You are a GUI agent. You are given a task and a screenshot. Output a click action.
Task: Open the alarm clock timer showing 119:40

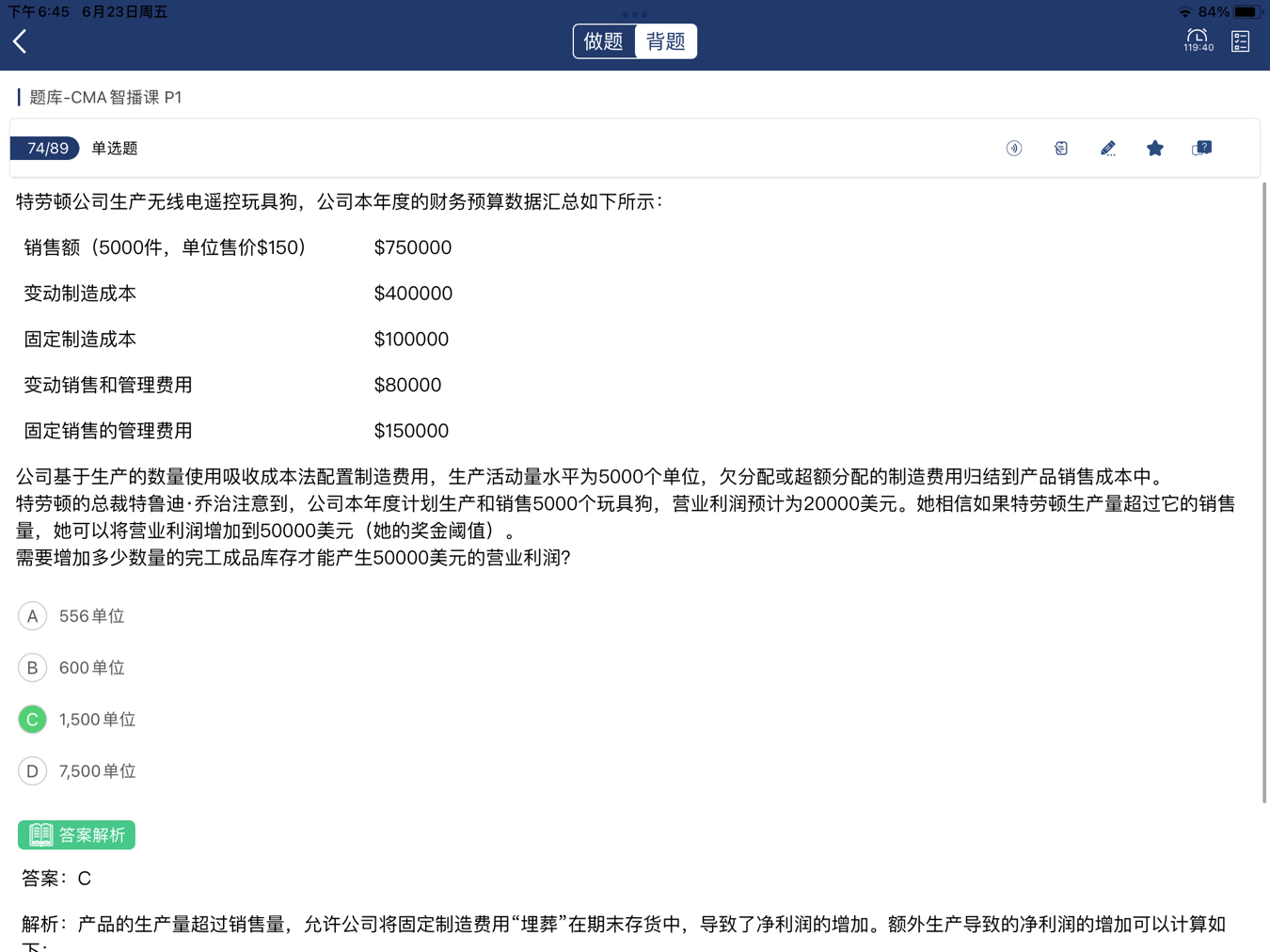1198,40
